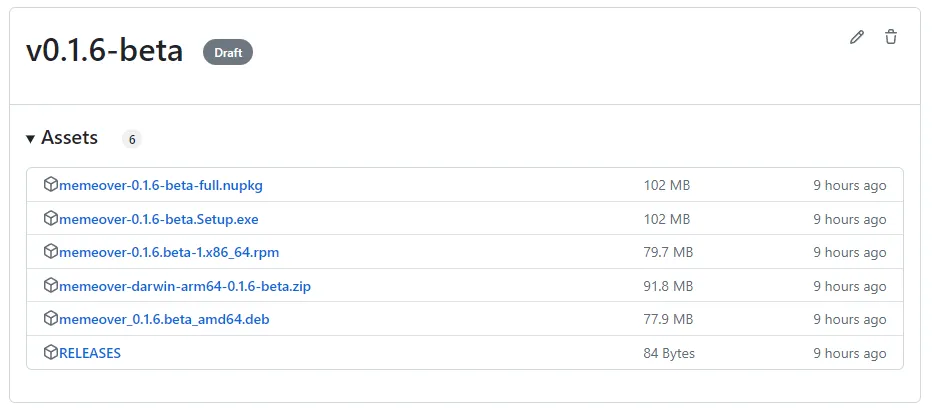936x418 pixels.
Task: Click package icon beside RELEASES
Action: [x=51, y=353]
